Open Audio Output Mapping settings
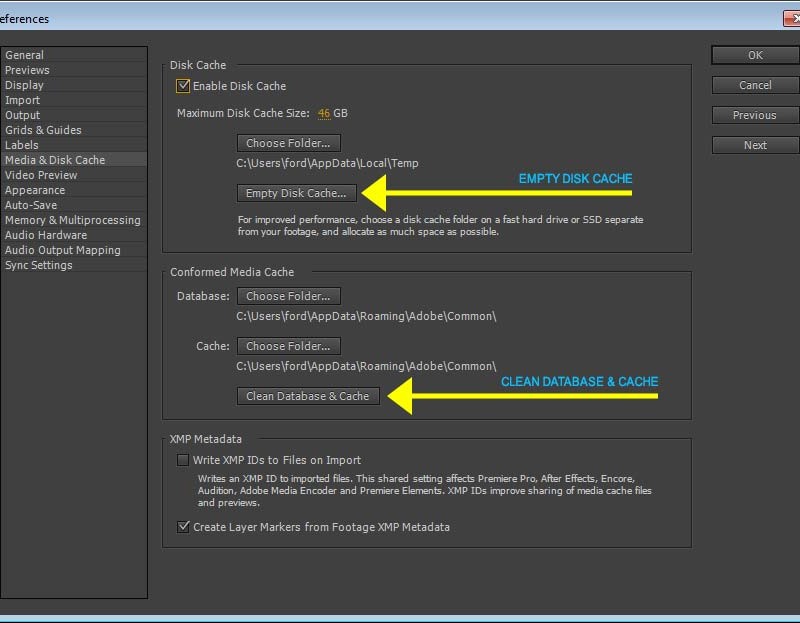Screen dimensions: 800x623 click(x=63, y=250)
